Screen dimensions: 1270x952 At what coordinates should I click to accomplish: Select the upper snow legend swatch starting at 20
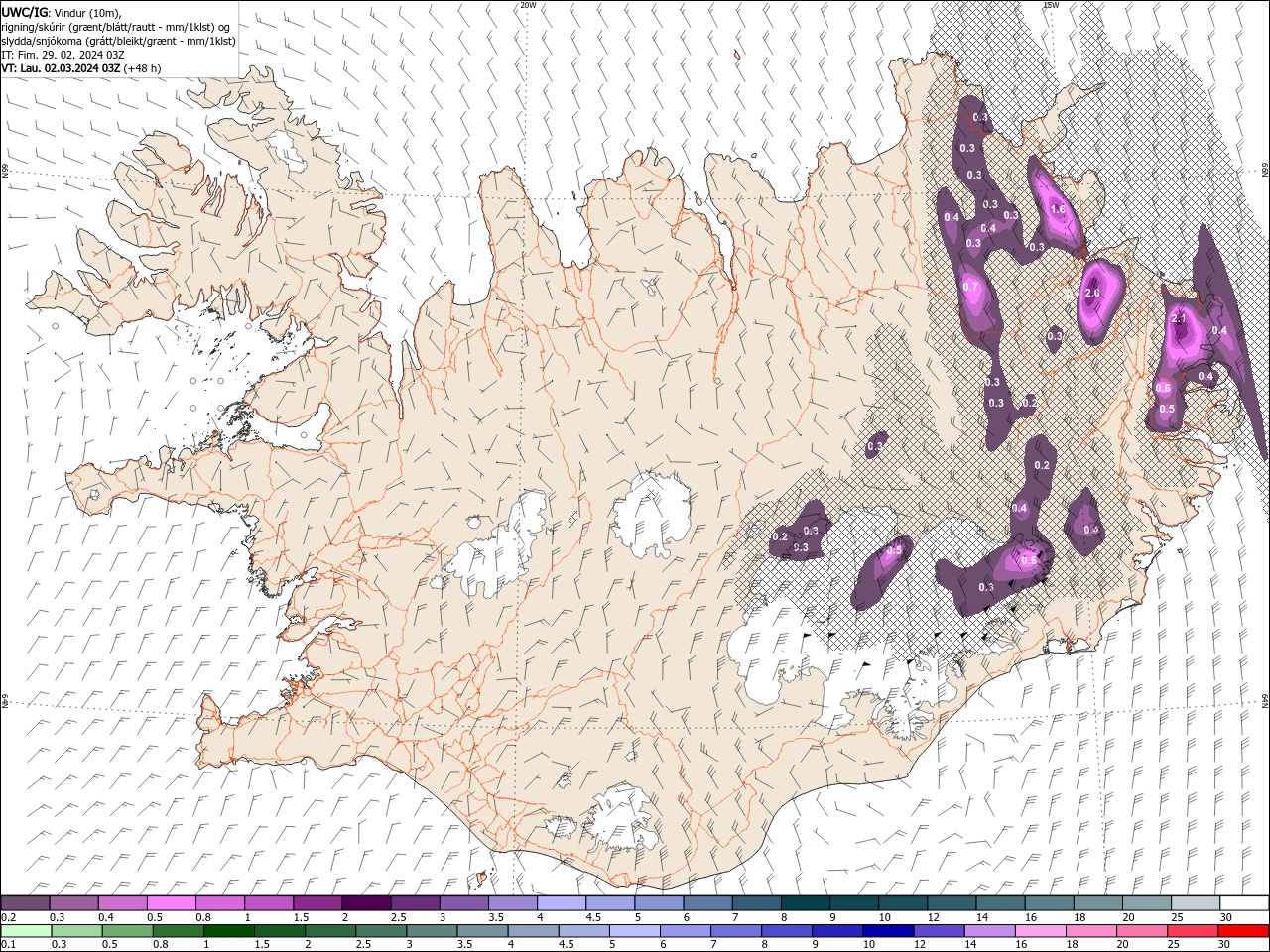[1146, 903]
